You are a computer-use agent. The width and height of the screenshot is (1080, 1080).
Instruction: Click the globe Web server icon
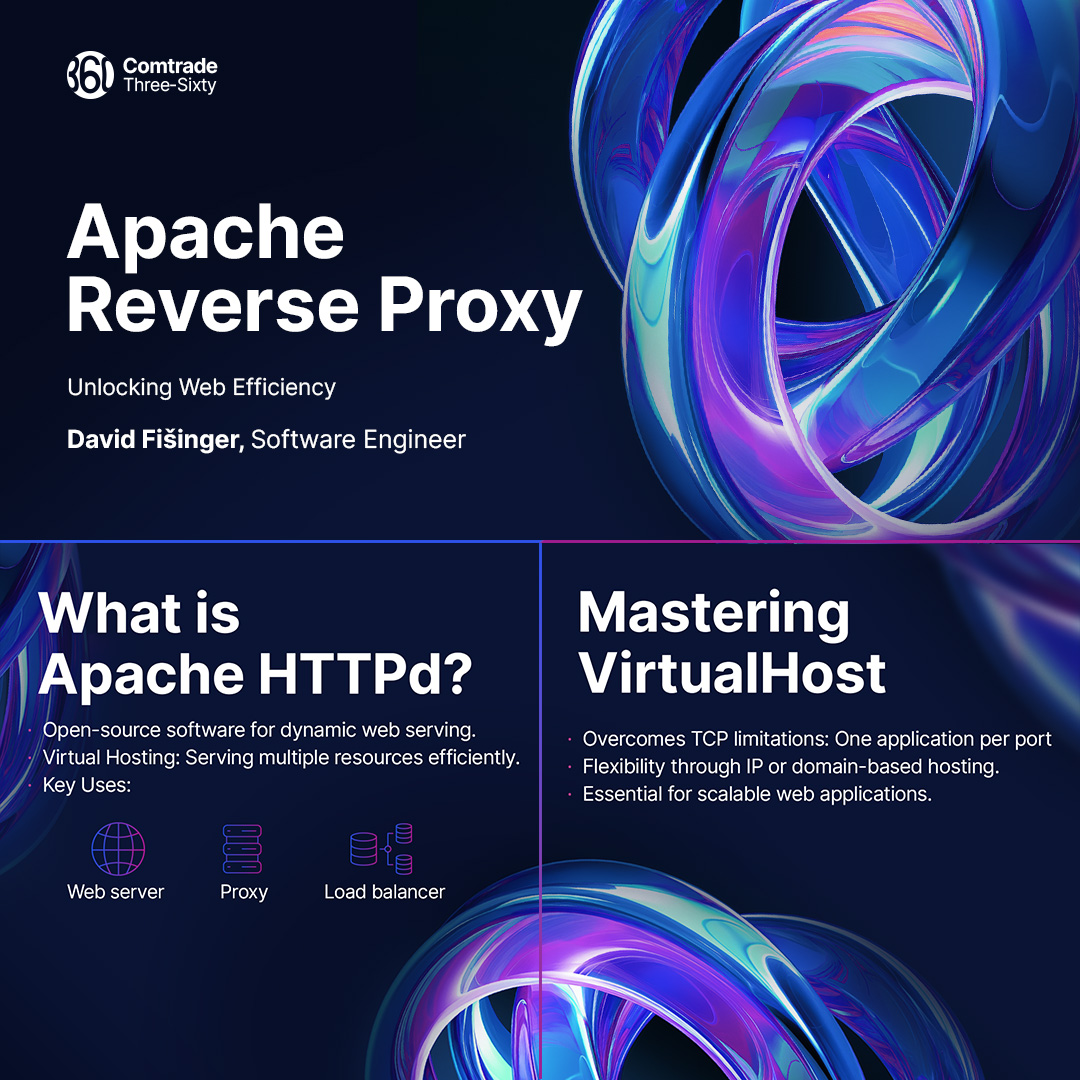118,849
